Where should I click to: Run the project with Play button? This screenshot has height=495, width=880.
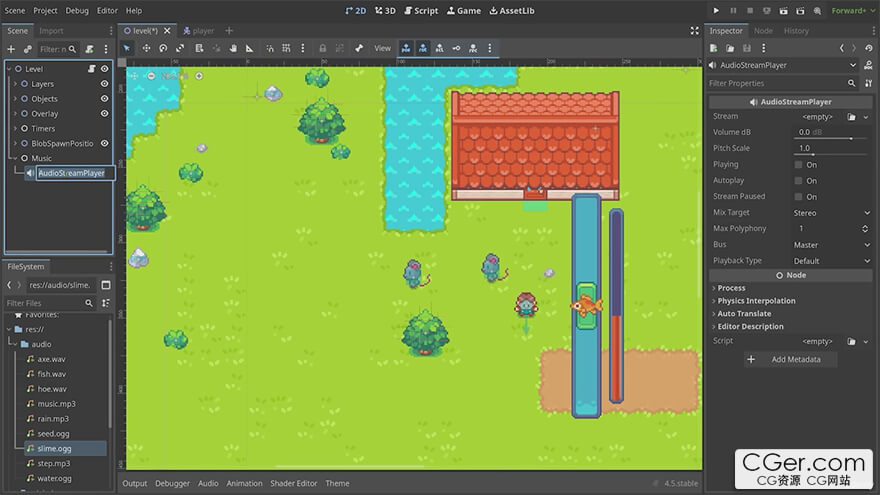(716, 10)
